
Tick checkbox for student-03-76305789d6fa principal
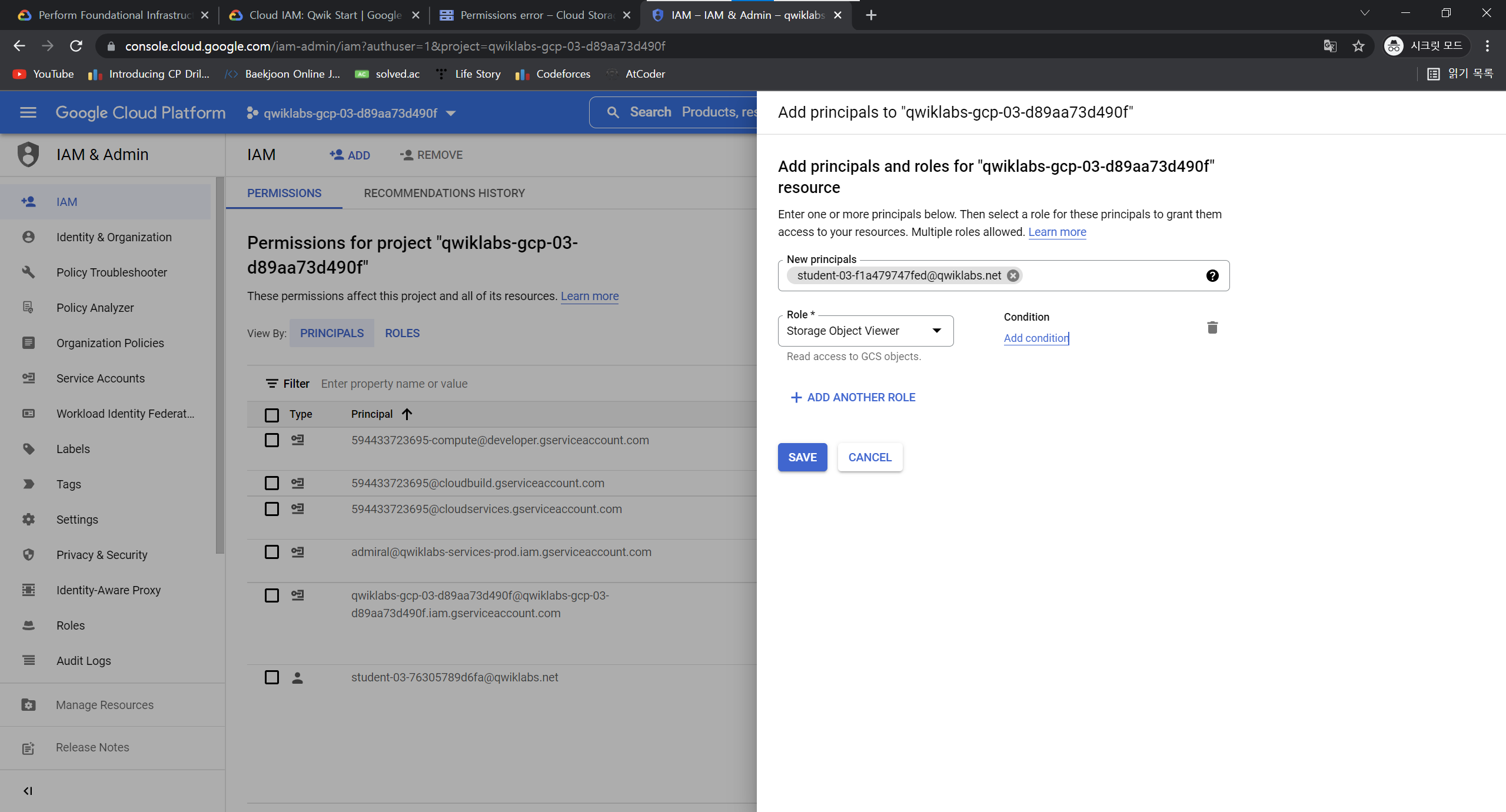pyautogui.click(x=271, y=677)
